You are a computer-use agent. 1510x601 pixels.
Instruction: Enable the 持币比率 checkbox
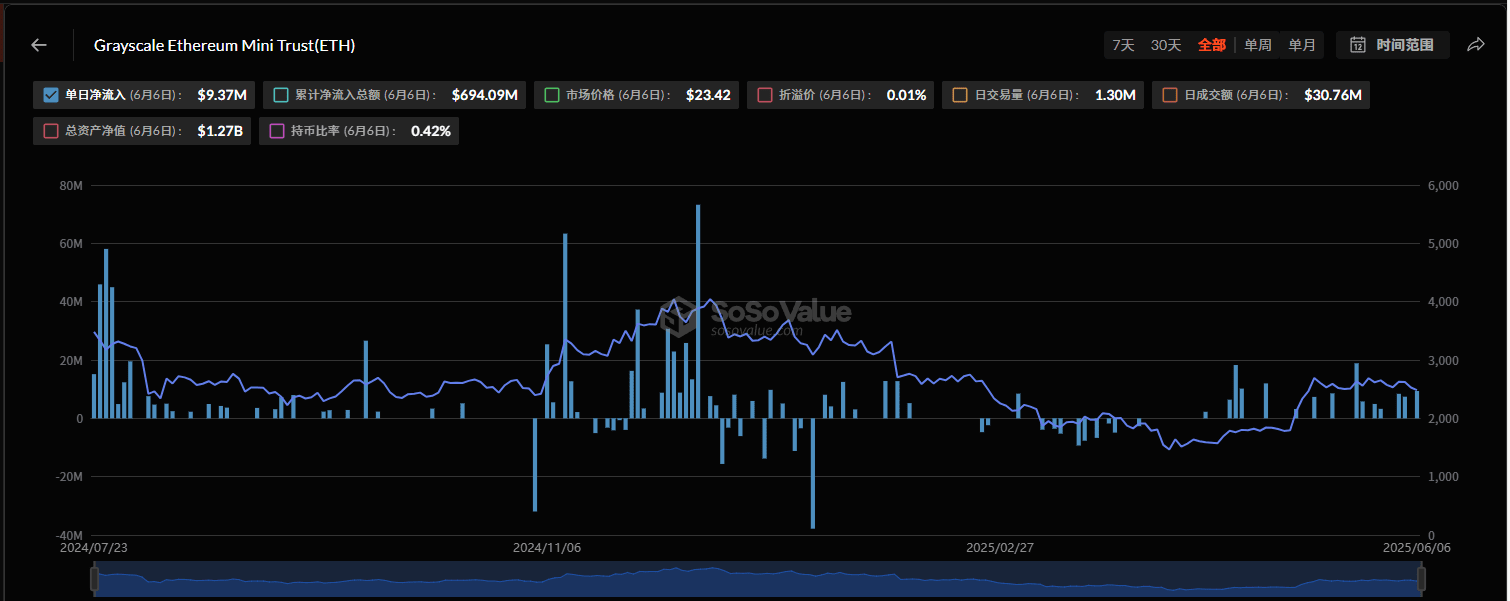coord(277,131)
